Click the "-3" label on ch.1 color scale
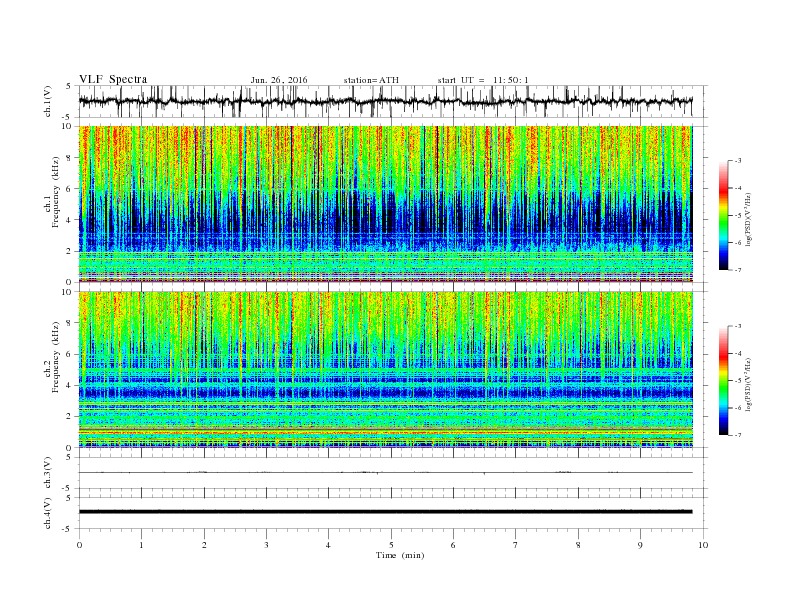Viewport: 792px width, 612px height. 738,161
